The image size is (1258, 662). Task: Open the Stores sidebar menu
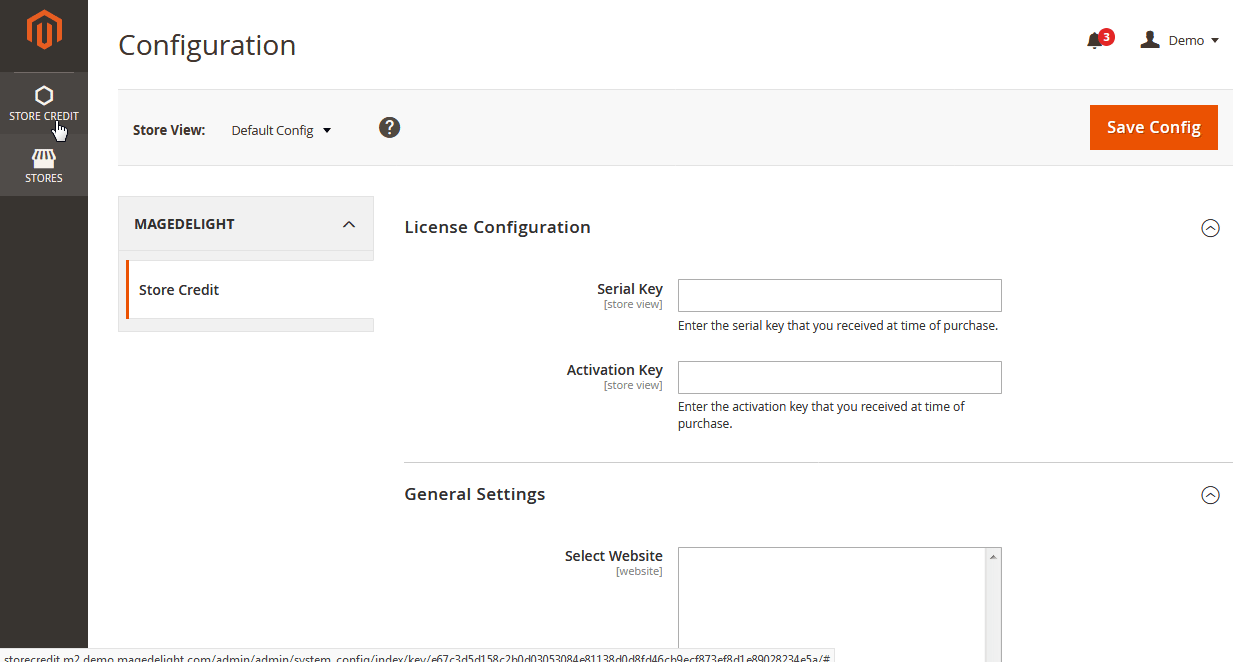[x=44, y=166]
